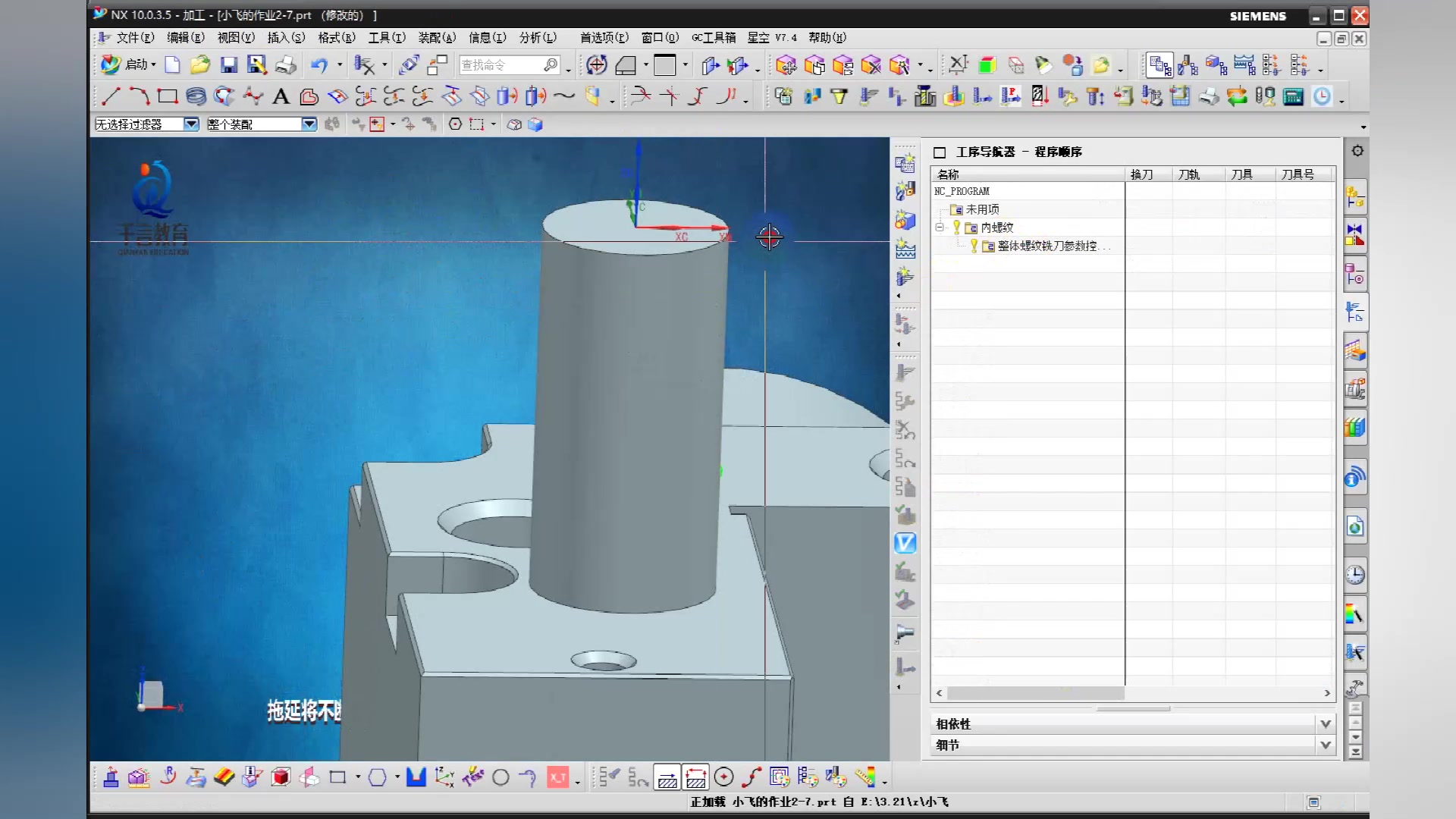Select the 未用项 tree item
The image size is (1456, 819).
coord(982,209)
